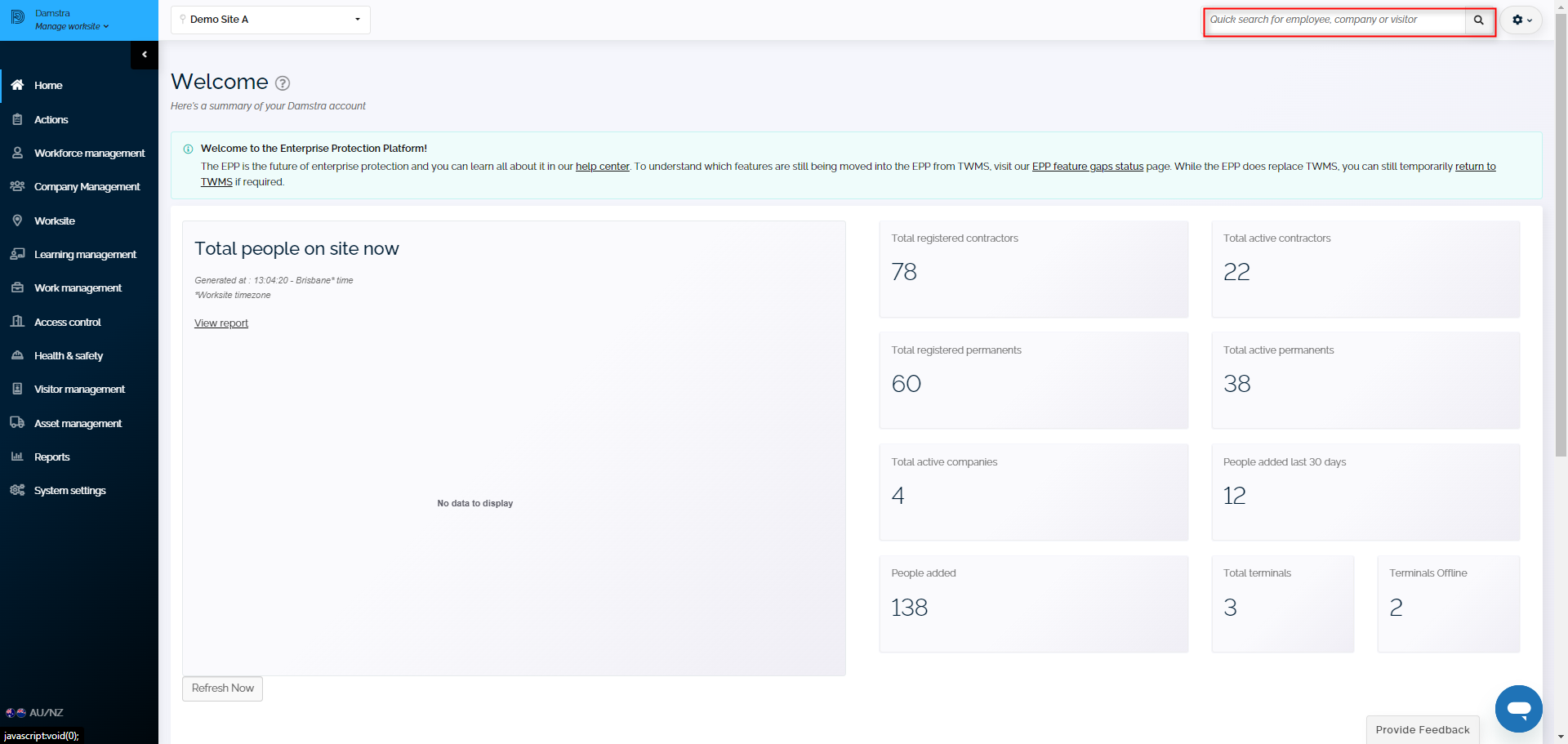Click the Provide Feedback button
Image resolution: width=1568 pixels, height=744 pixels.
[1422, 729]
